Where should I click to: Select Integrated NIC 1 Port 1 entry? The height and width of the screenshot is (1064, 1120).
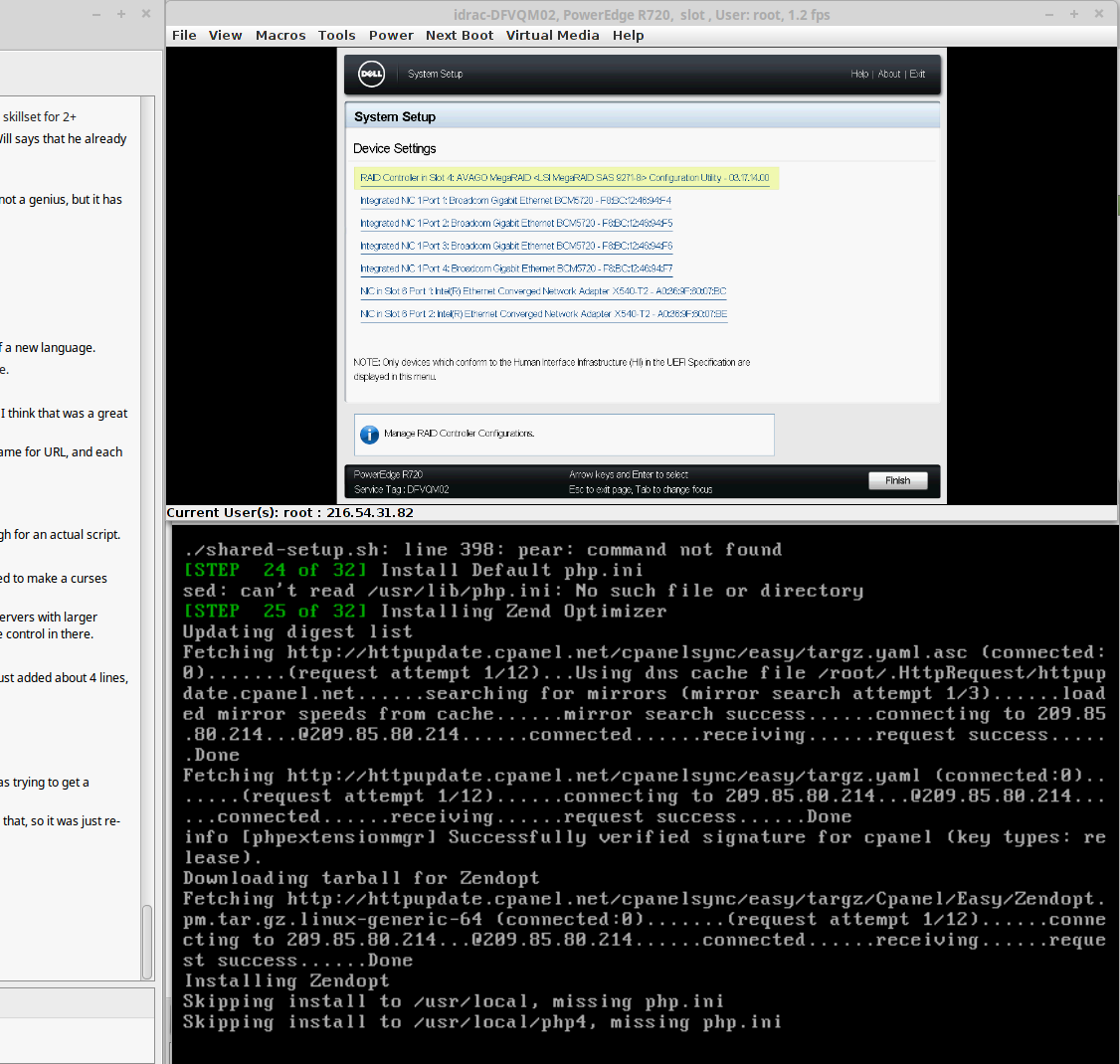515,201
